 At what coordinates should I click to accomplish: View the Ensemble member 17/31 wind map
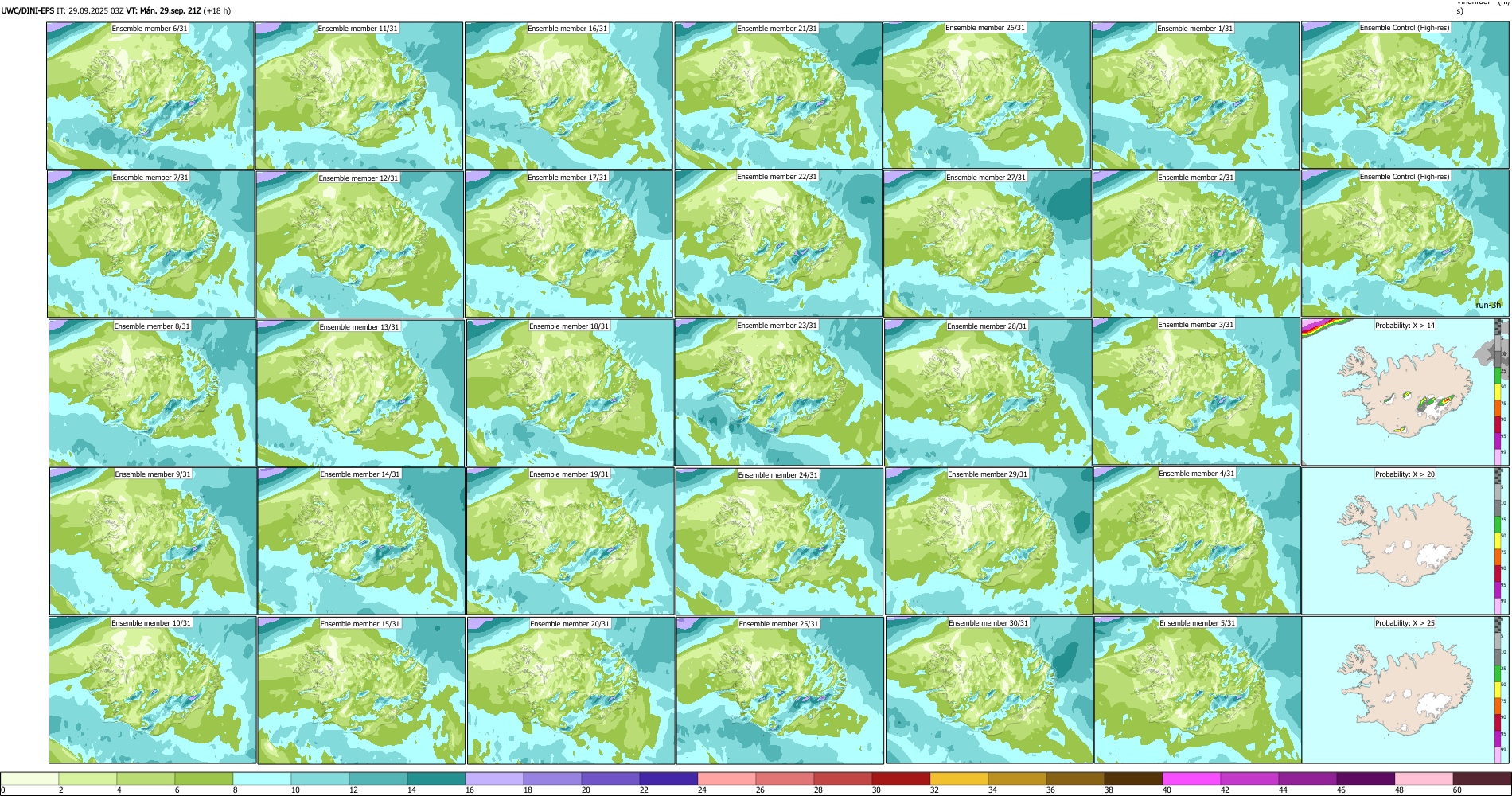[x=569, y=244]
